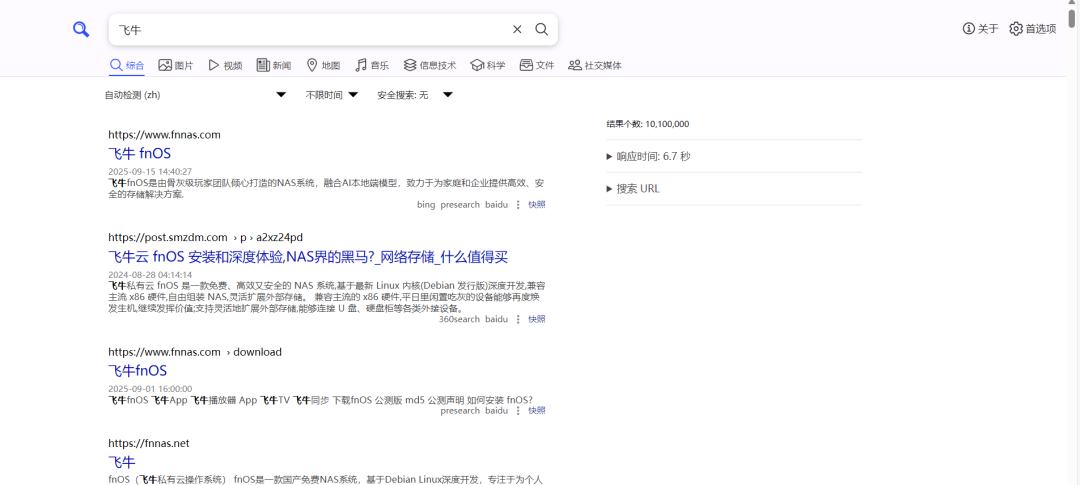Open 快照 cache for the smzdm result
Viewport: 1080px width, 485px height.
click(x=537, y=319)
